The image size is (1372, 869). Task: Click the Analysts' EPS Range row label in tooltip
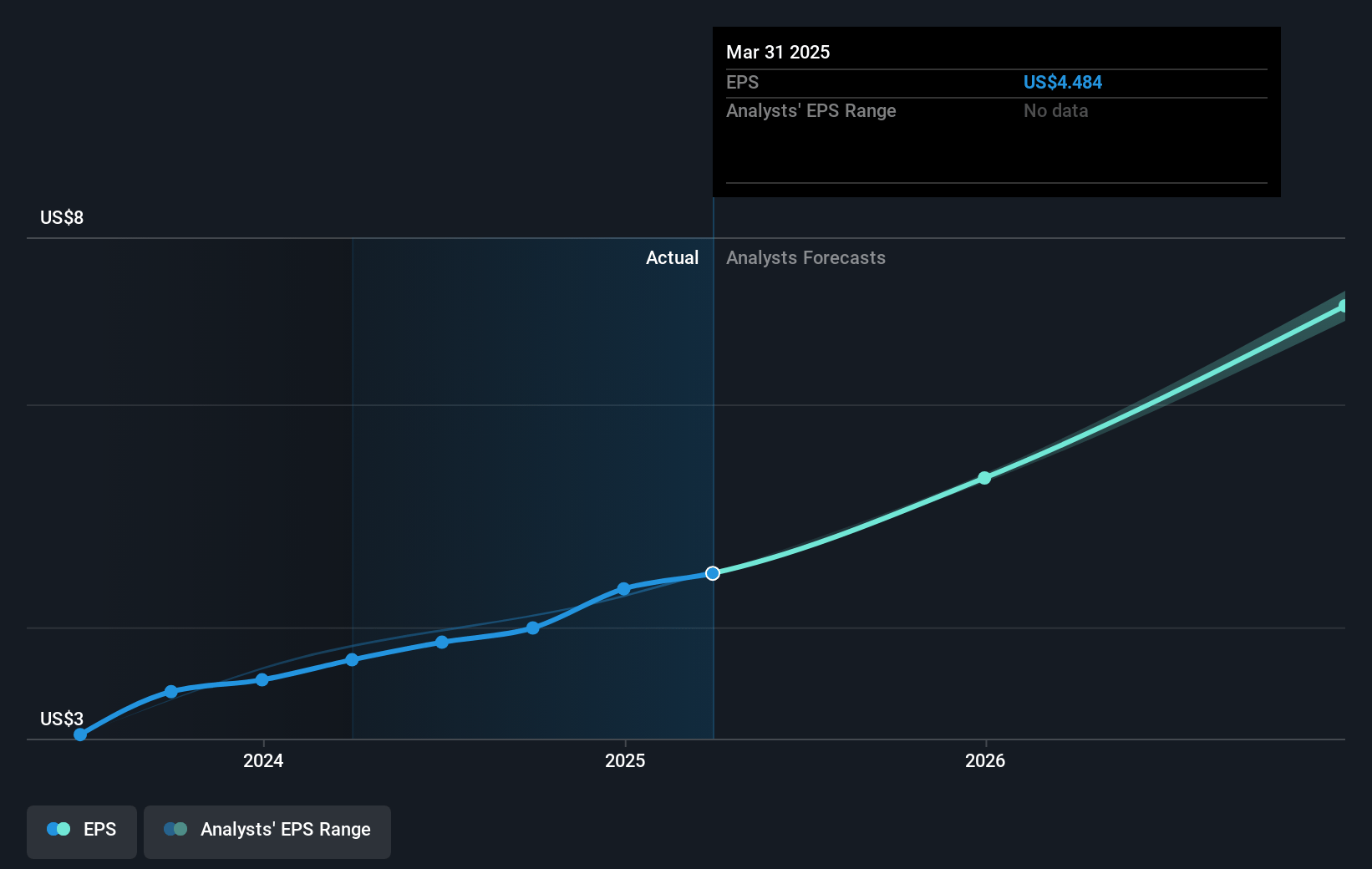pyautogui.click(x=810, y=110)
